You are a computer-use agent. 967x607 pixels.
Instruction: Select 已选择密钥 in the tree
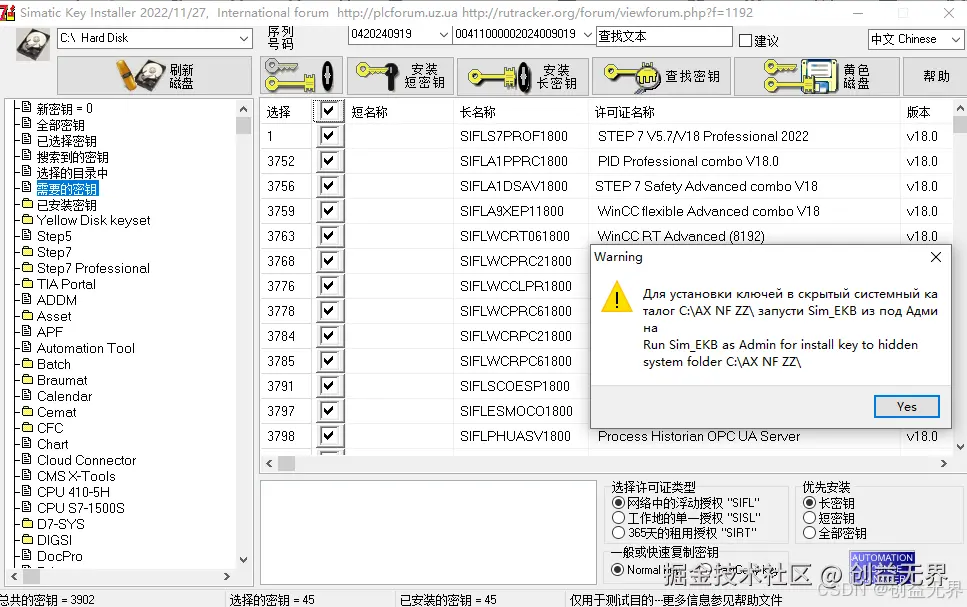tap(67, 141)
